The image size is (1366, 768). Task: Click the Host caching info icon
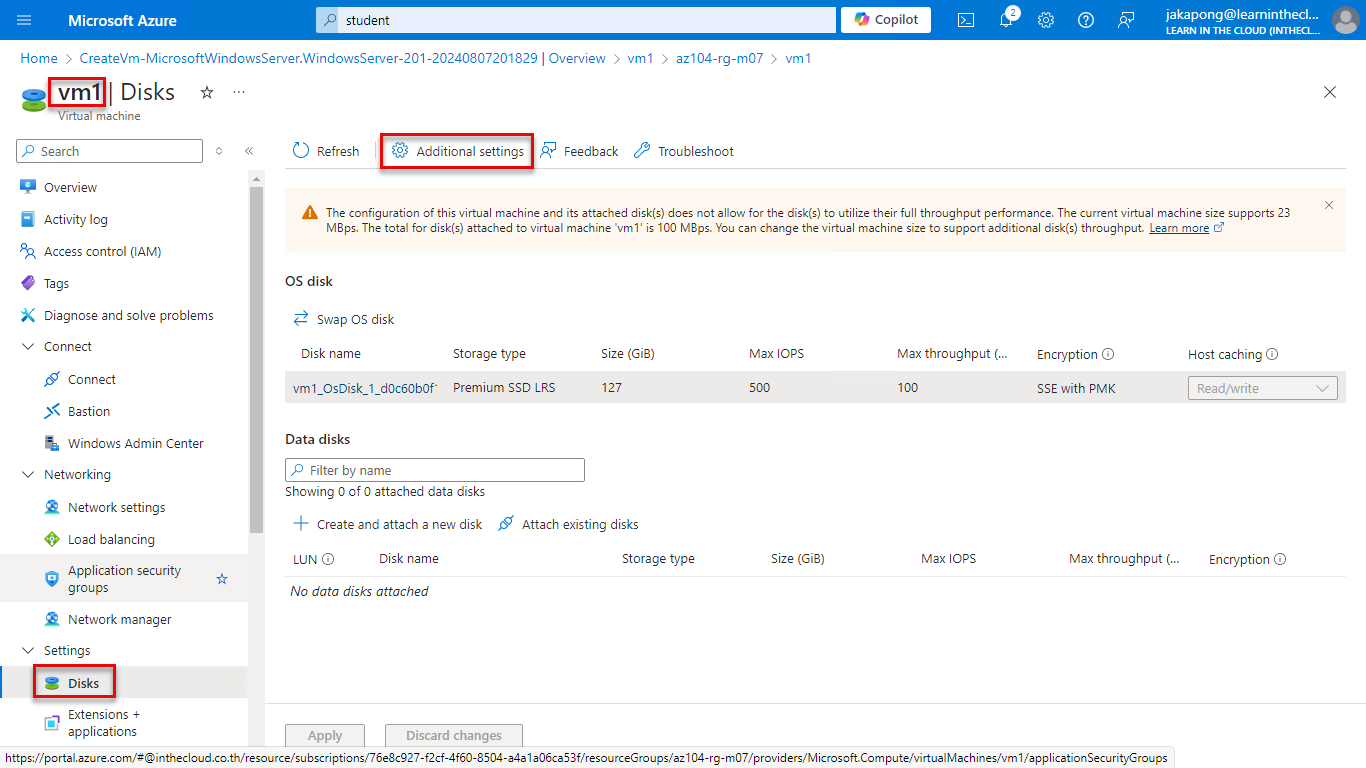pos(1272,354)
